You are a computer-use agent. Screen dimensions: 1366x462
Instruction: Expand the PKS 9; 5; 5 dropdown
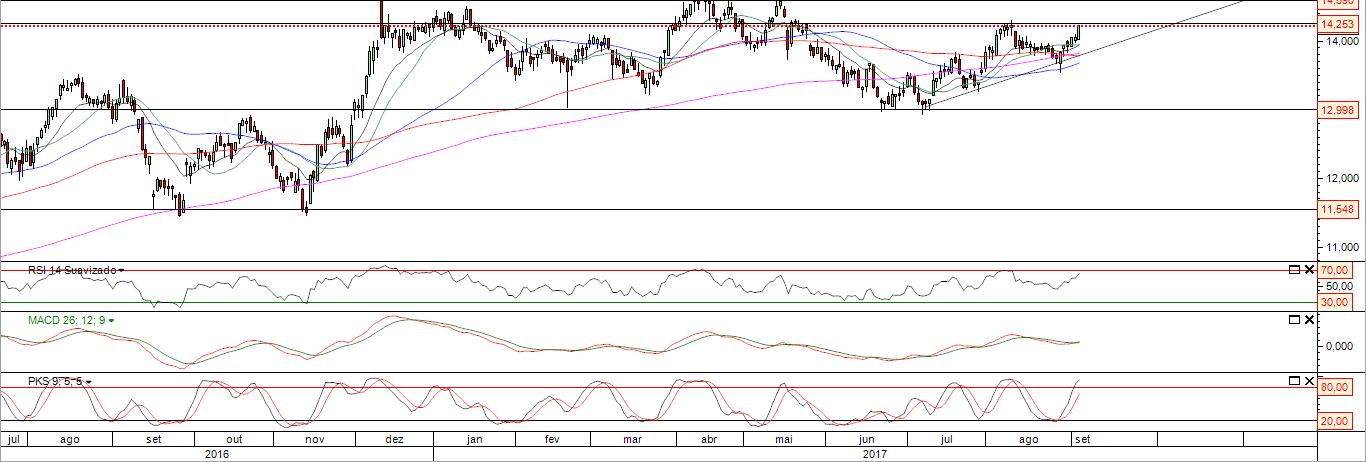(x=92, y=382)
